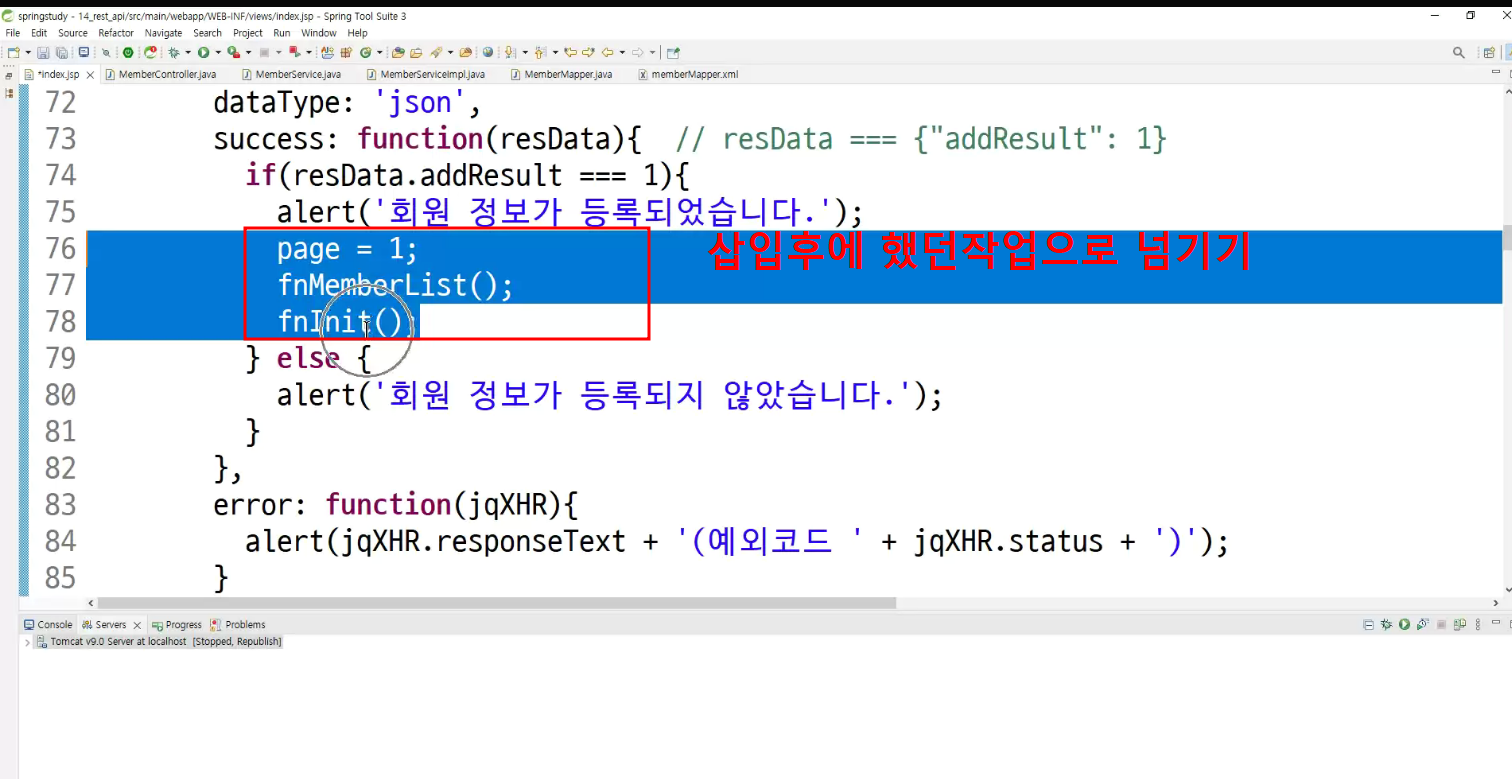The width and height of the screenshot is (1512, 779).
Task: Expand the Tomcat v9.0 Server tree node
Action: tap(27, 642)
